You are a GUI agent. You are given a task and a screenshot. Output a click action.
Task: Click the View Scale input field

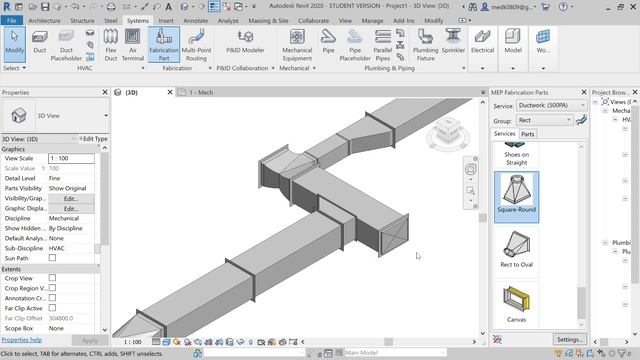[x=71, y=158]
